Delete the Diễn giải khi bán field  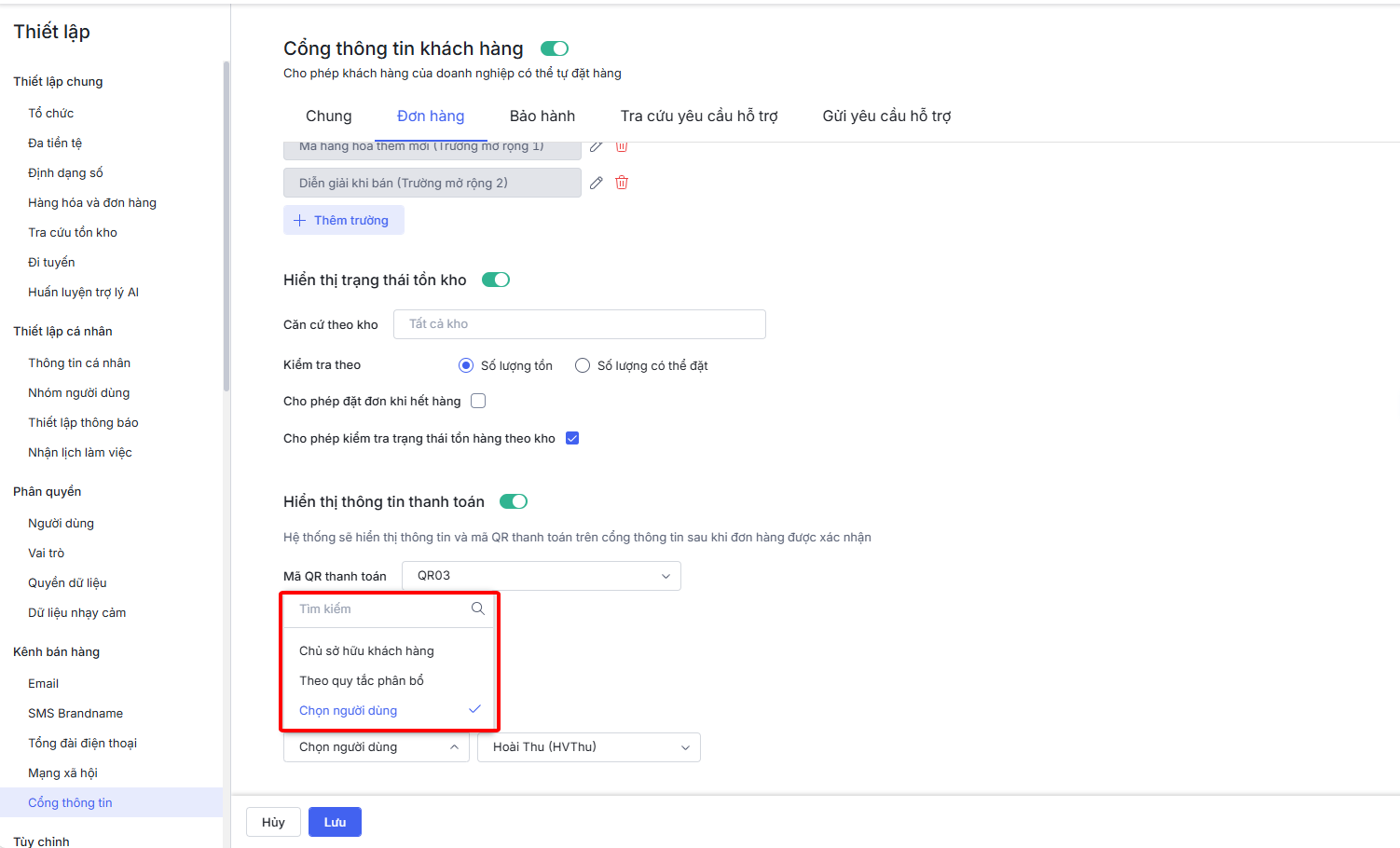pos(622,183)
